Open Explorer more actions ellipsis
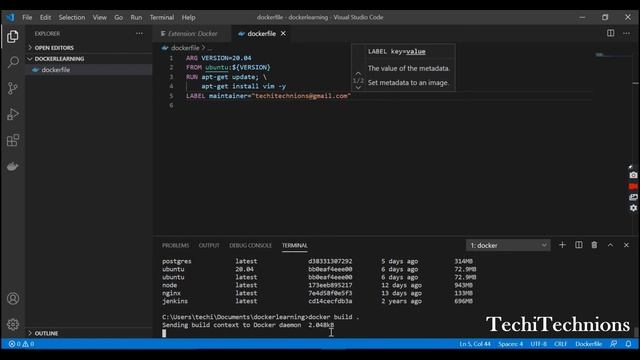 pyautogui.click(x=140, y=33)
